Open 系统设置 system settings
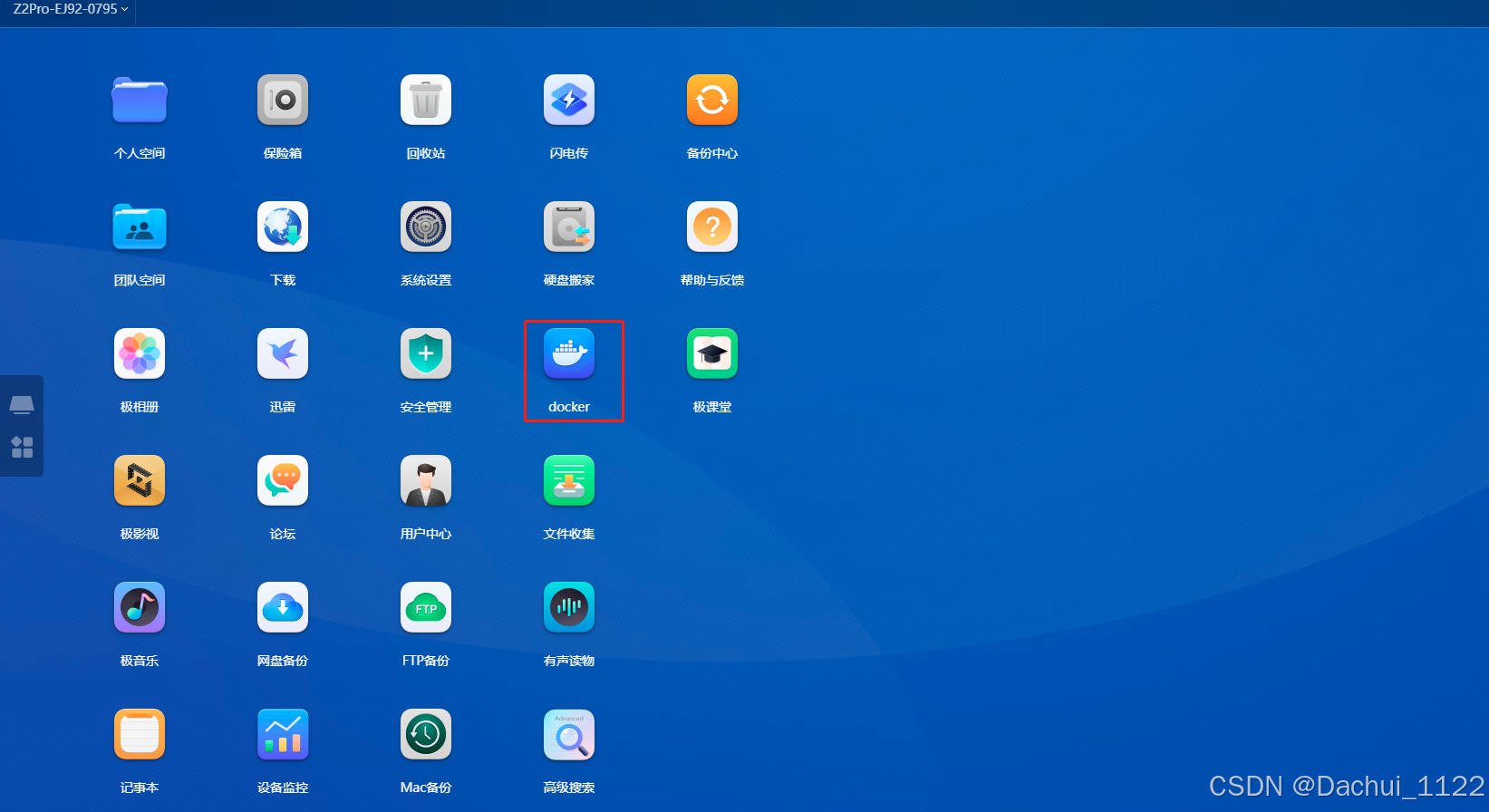1489x812 pixels. [x=426, y=227]
